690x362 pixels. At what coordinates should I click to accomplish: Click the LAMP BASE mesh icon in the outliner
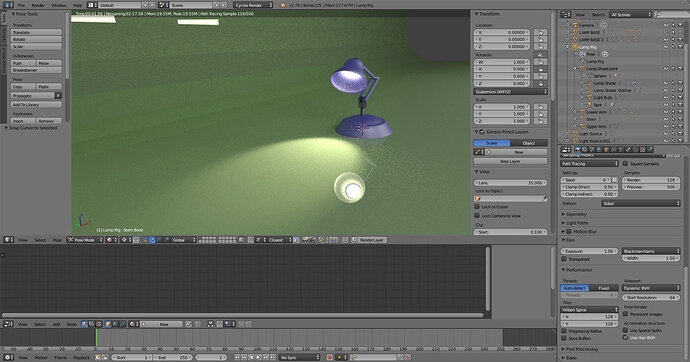point(575,32)
